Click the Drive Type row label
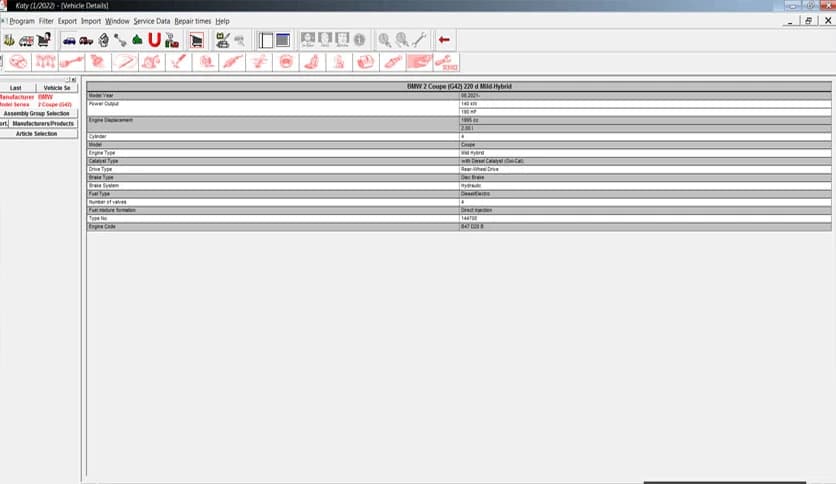 100,170
